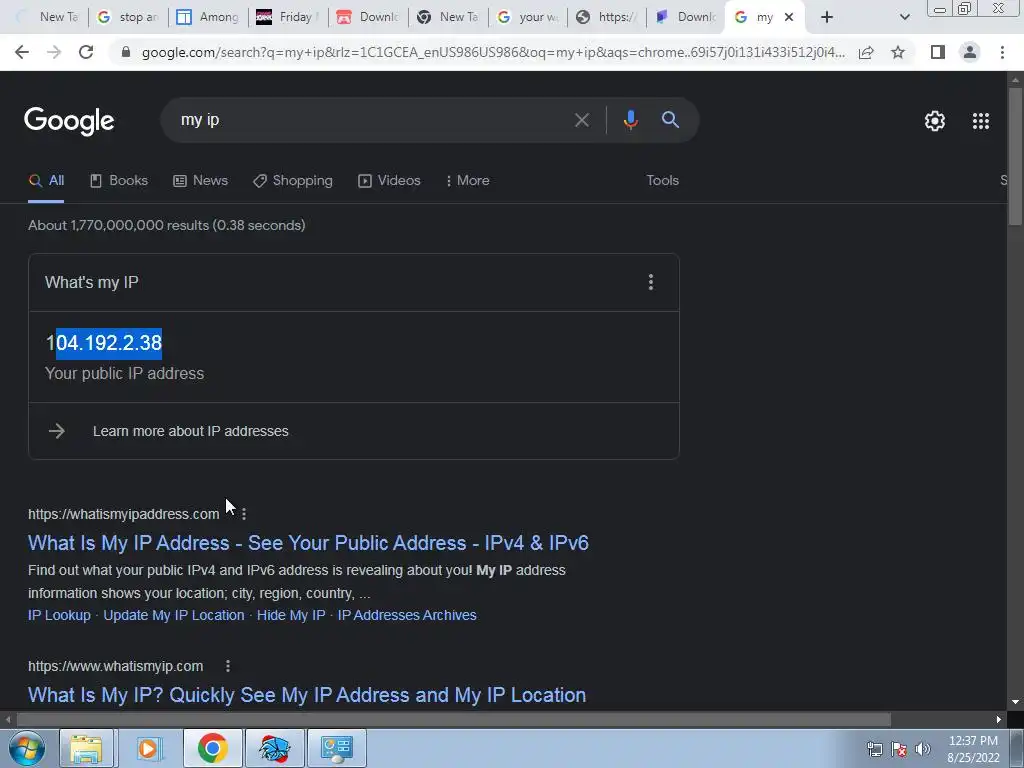Click the Google logo

click(69, 121)
